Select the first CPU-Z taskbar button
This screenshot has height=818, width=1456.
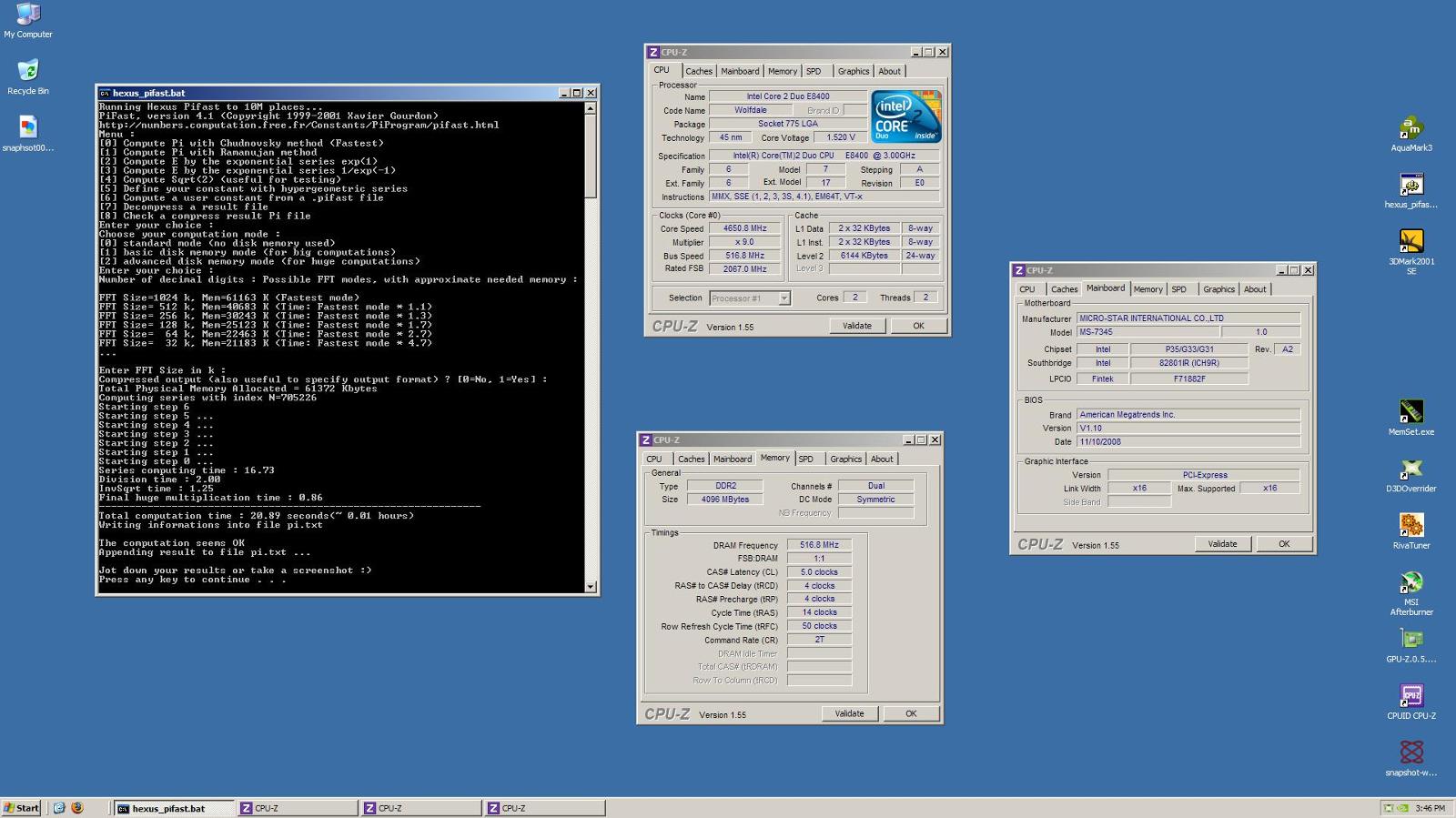[298, 808]
